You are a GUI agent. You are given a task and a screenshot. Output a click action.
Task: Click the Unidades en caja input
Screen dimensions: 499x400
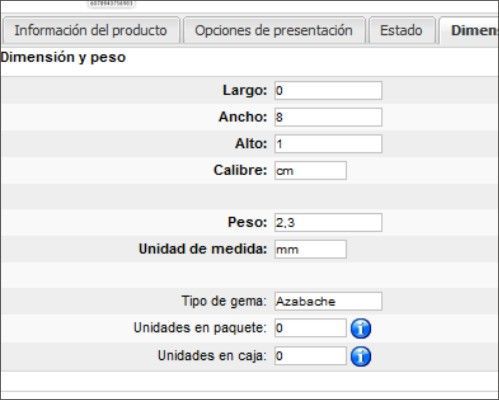click(x=310, y=356)
